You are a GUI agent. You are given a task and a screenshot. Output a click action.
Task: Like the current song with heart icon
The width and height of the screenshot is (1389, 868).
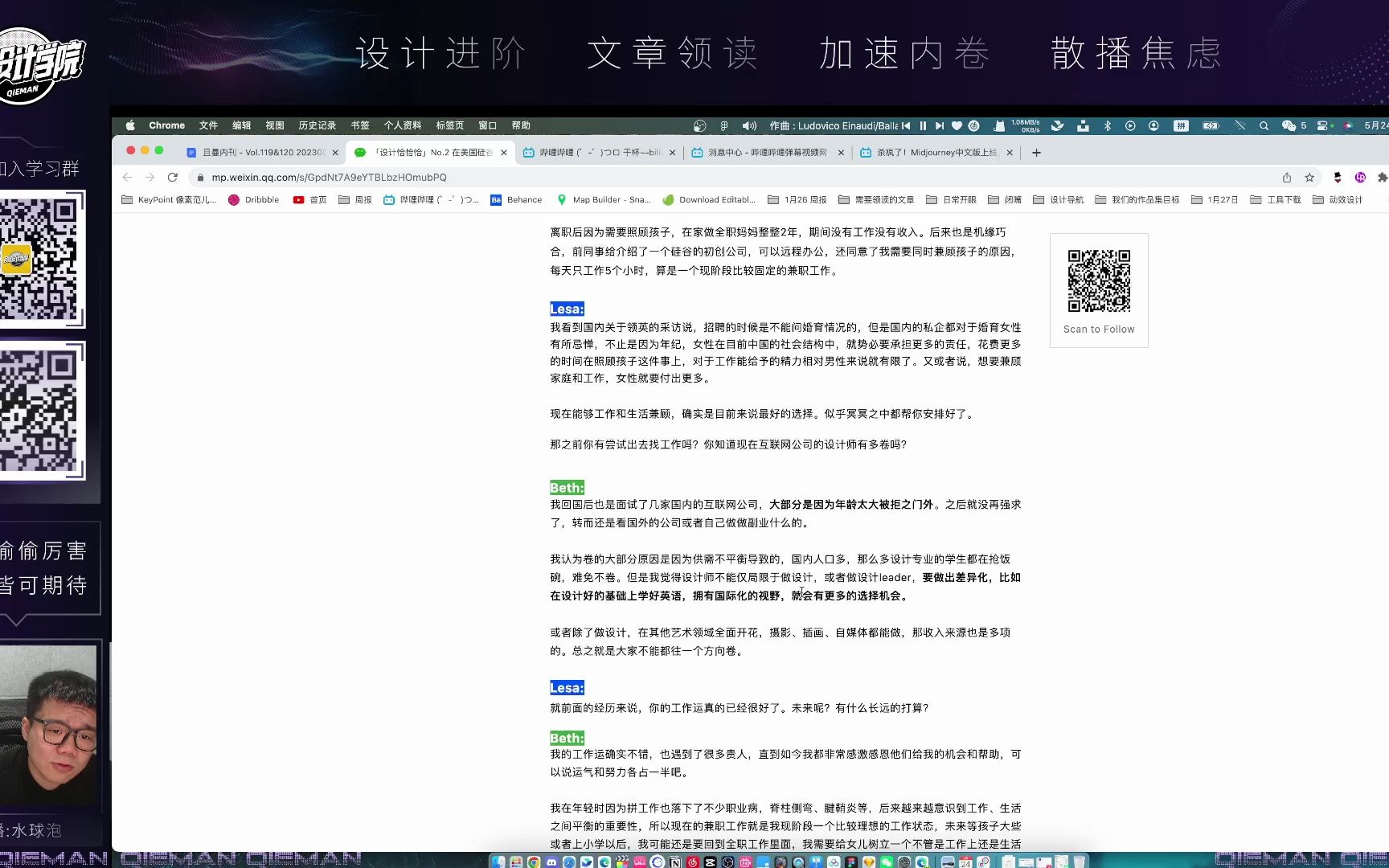click(957, 125)
